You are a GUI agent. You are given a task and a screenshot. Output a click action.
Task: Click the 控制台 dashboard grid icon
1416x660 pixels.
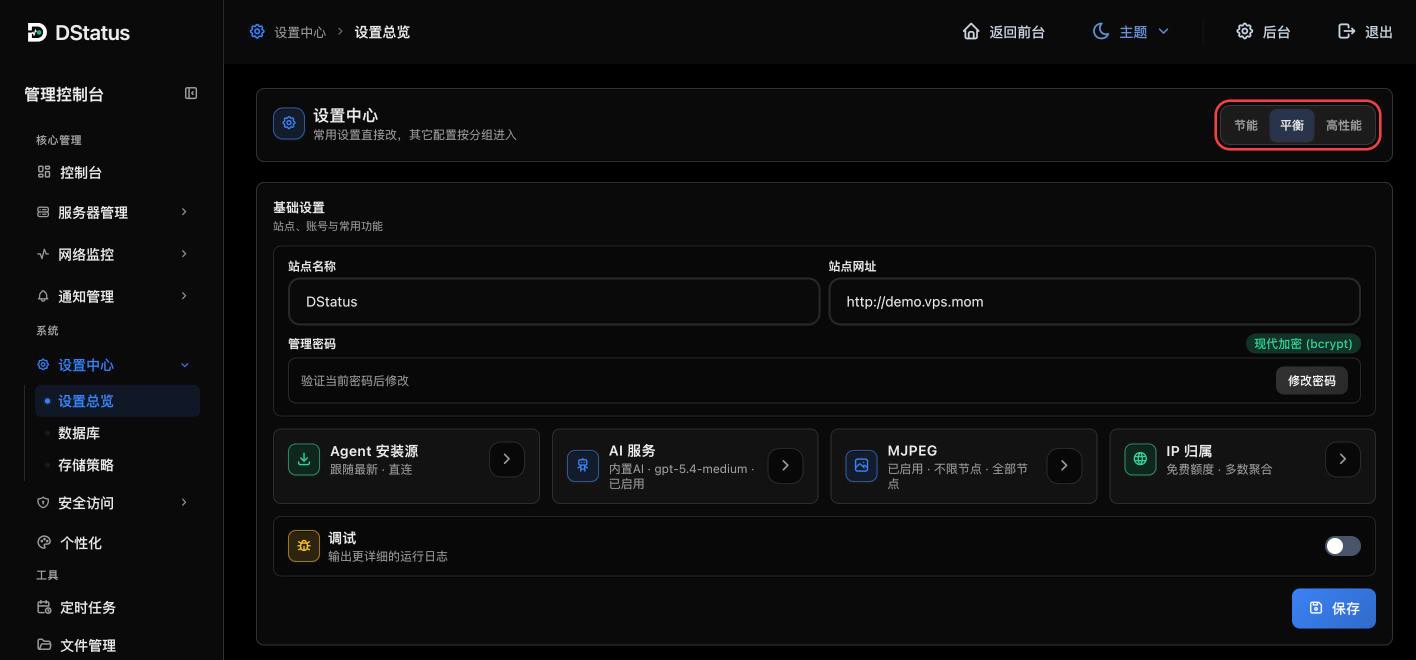pos(44,172)
